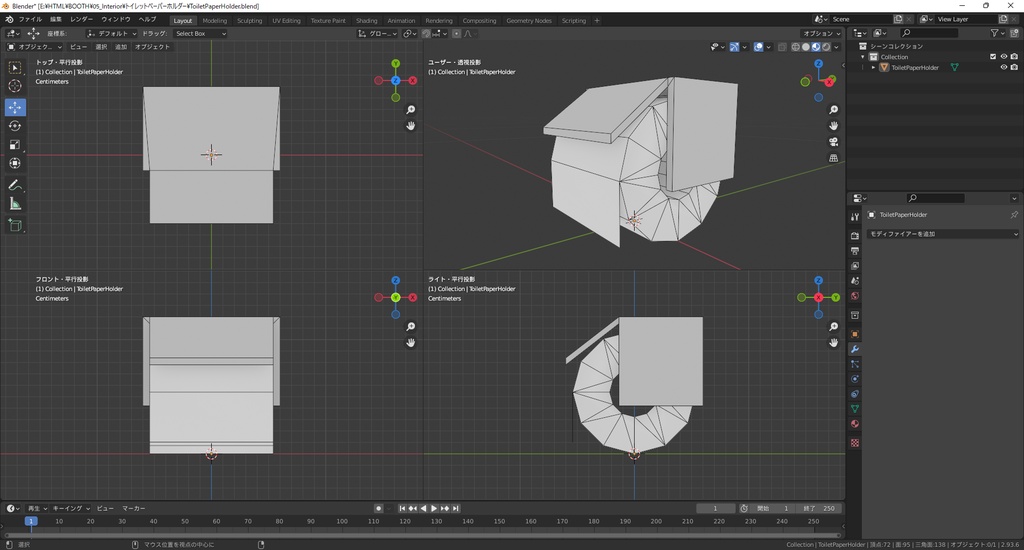Hide ToiletPaperHolder using its eye icon

1003,68
